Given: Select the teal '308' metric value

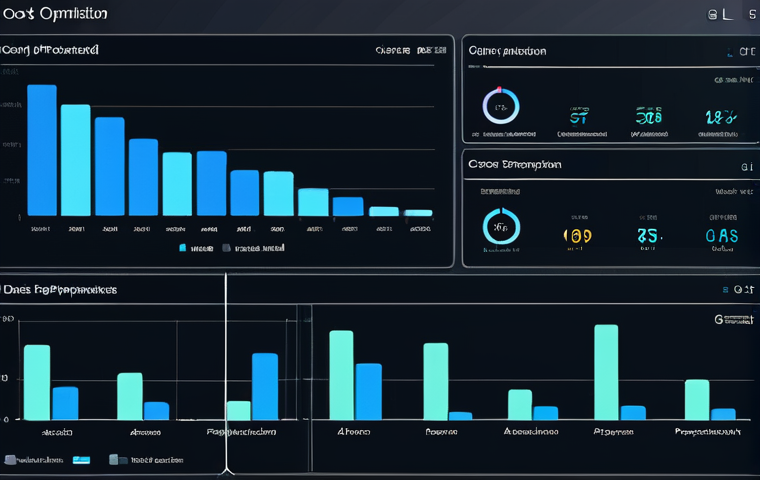Looking at the screenshot, I should tap(649, 116).
